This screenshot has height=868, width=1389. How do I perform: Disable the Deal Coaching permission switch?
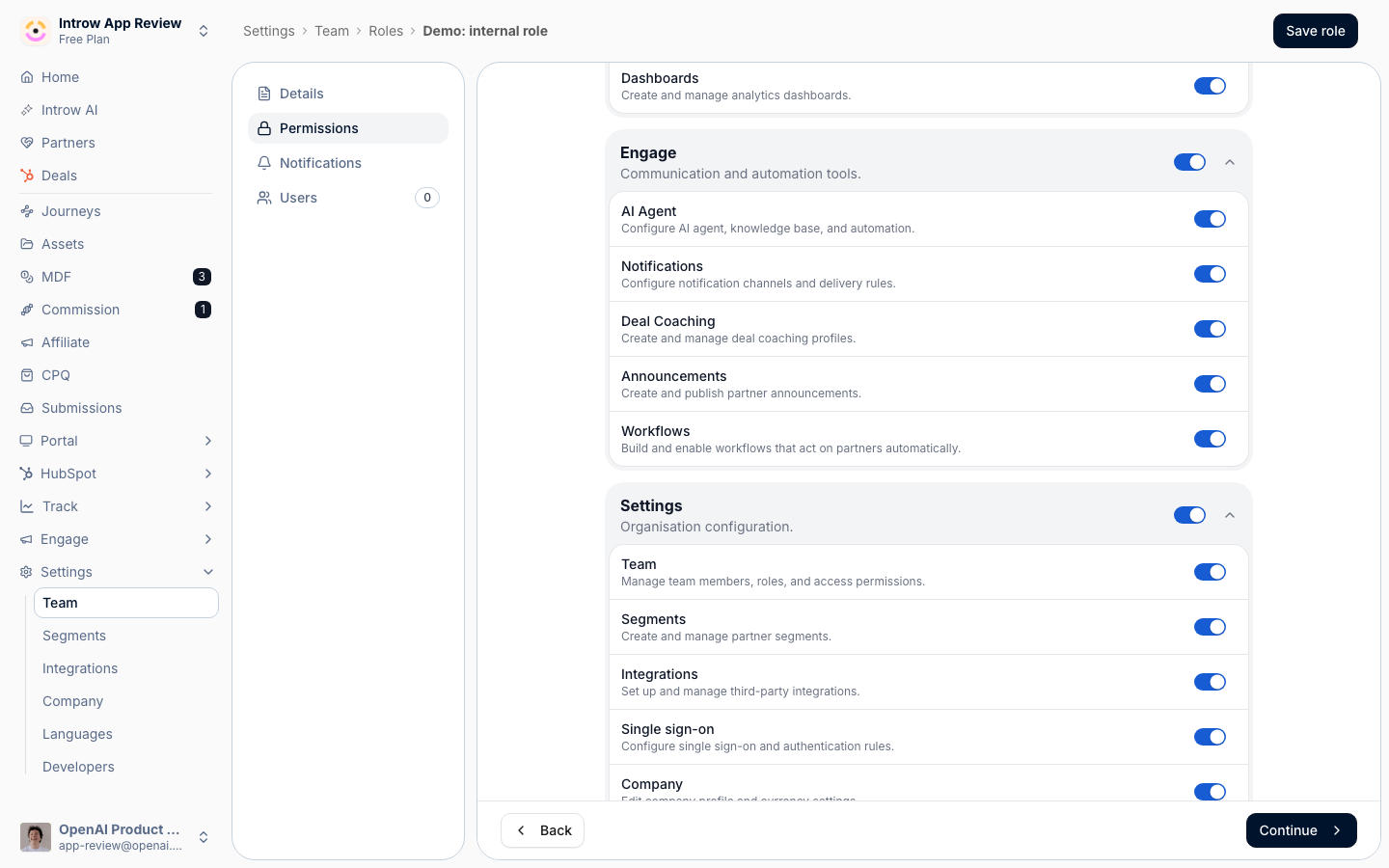pos(1210,329)
